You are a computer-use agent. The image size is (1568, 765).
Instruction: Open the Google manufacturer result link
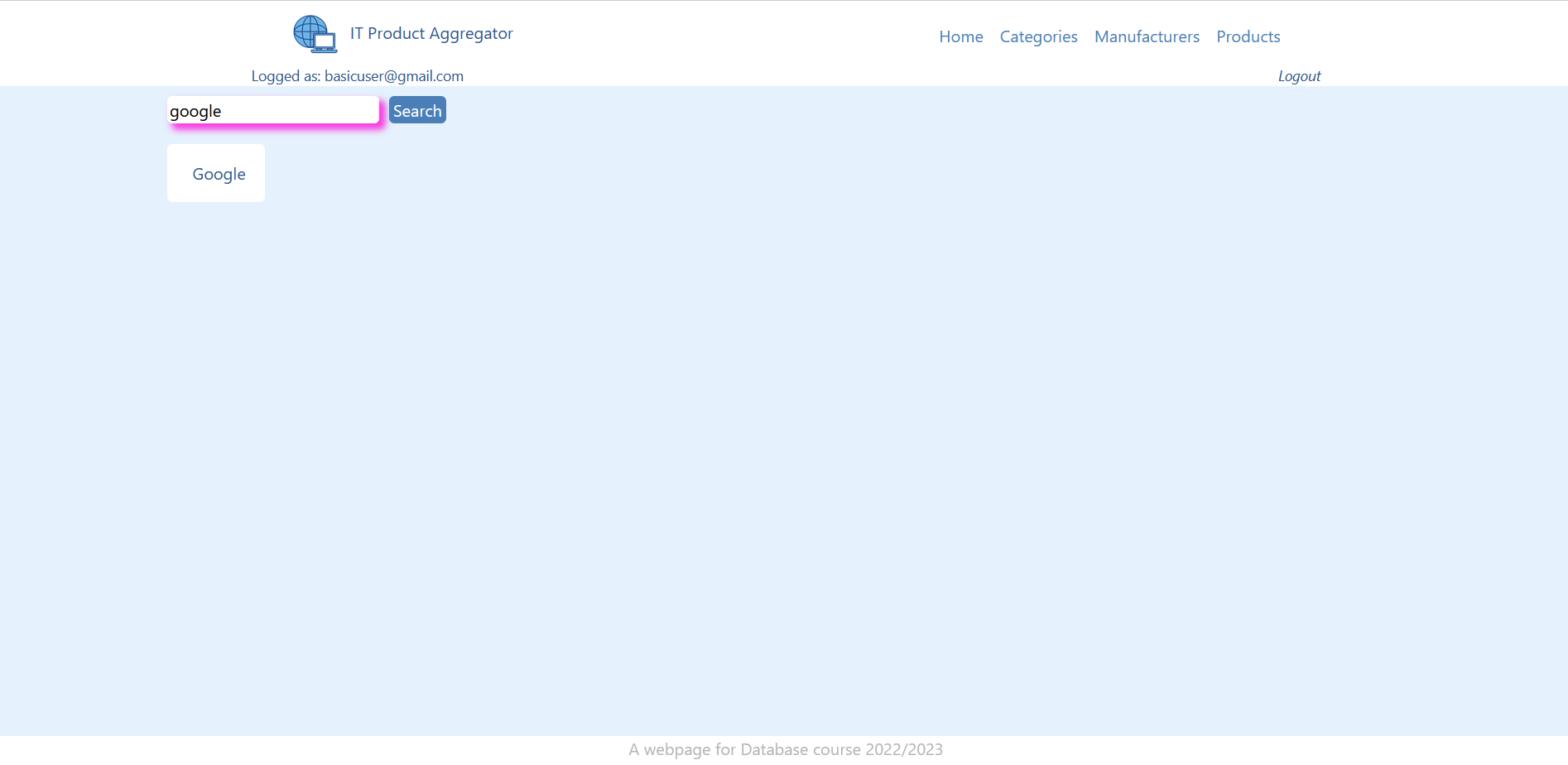(219, 174)
